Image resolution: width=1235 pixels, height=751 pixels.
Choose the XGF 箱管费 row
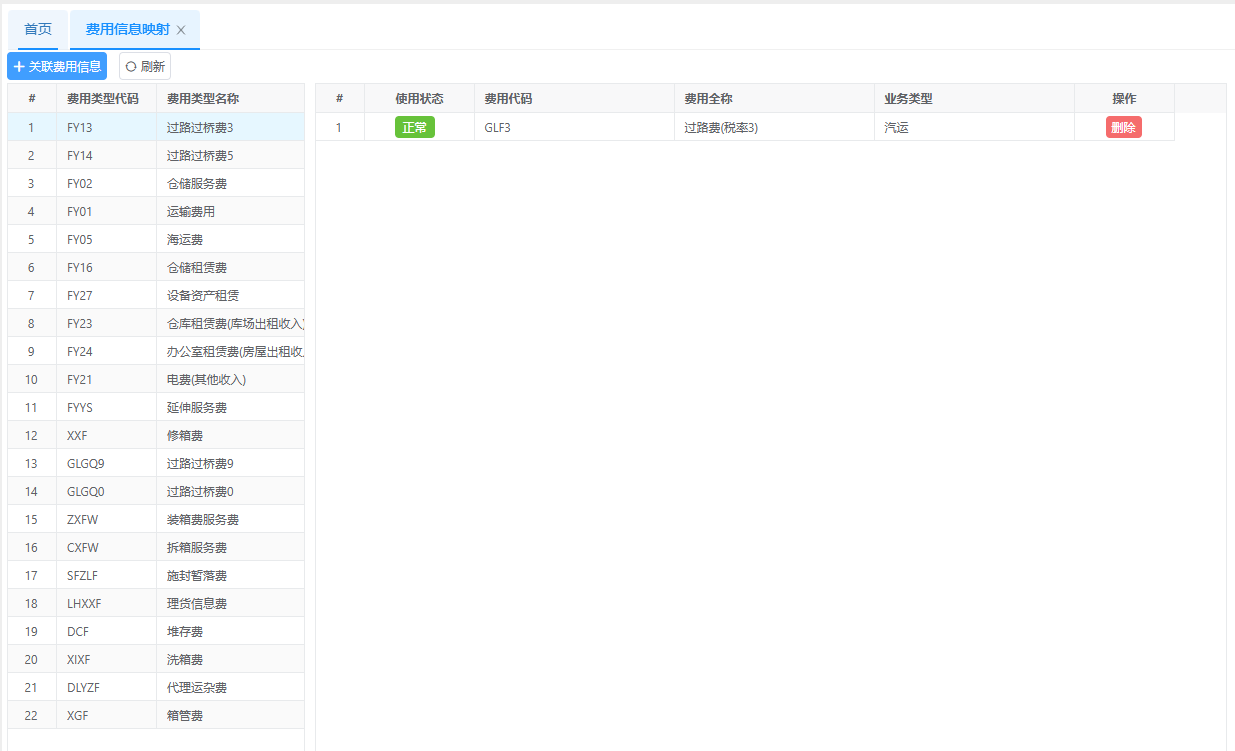[x=184, y=716]
